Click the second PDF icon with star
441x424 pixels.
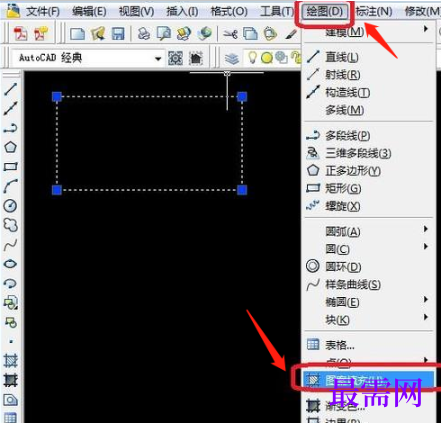tap(41, 33)
